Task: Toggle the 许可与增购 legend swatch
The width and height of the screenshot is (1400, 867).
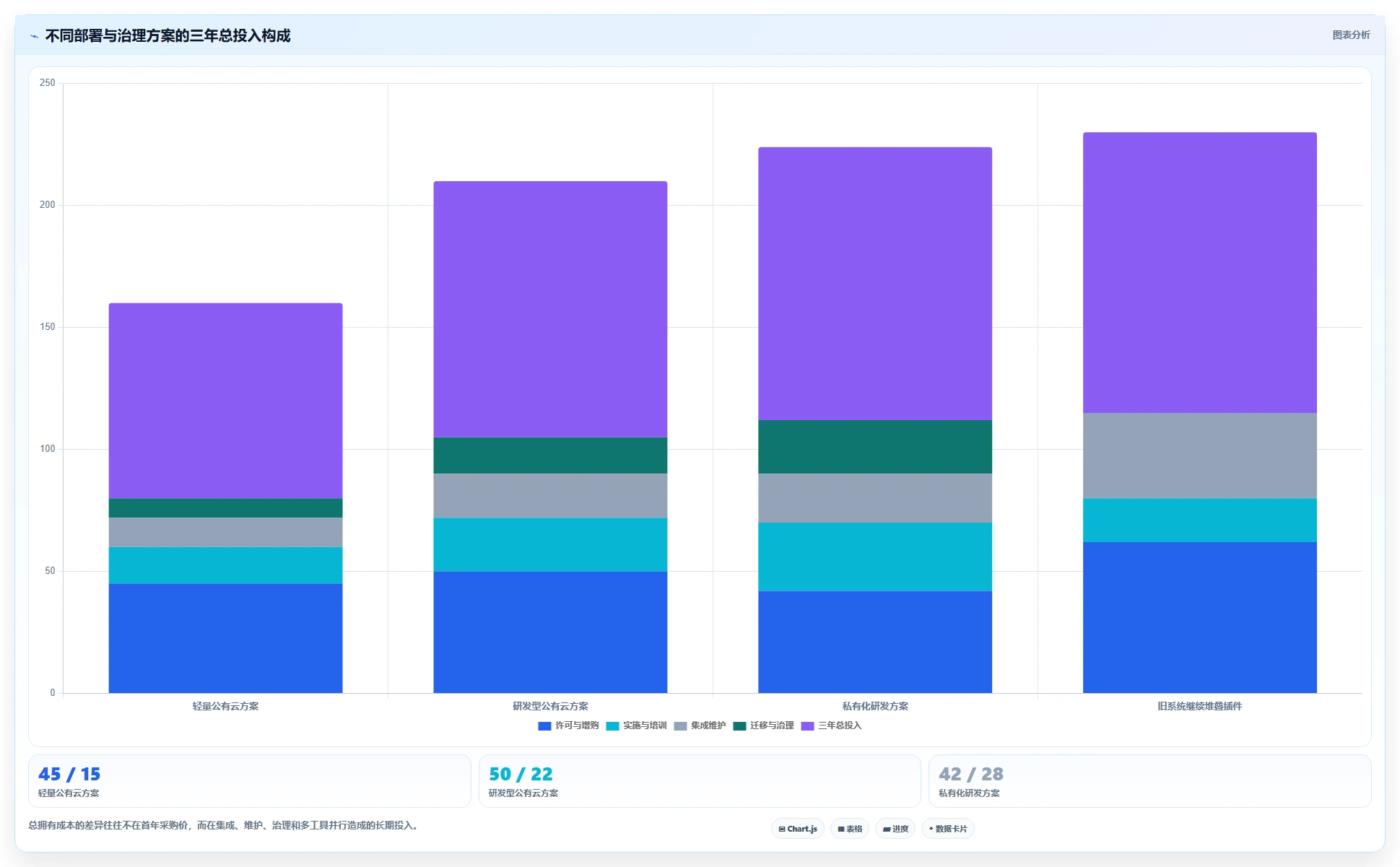Action: (544, 726)
